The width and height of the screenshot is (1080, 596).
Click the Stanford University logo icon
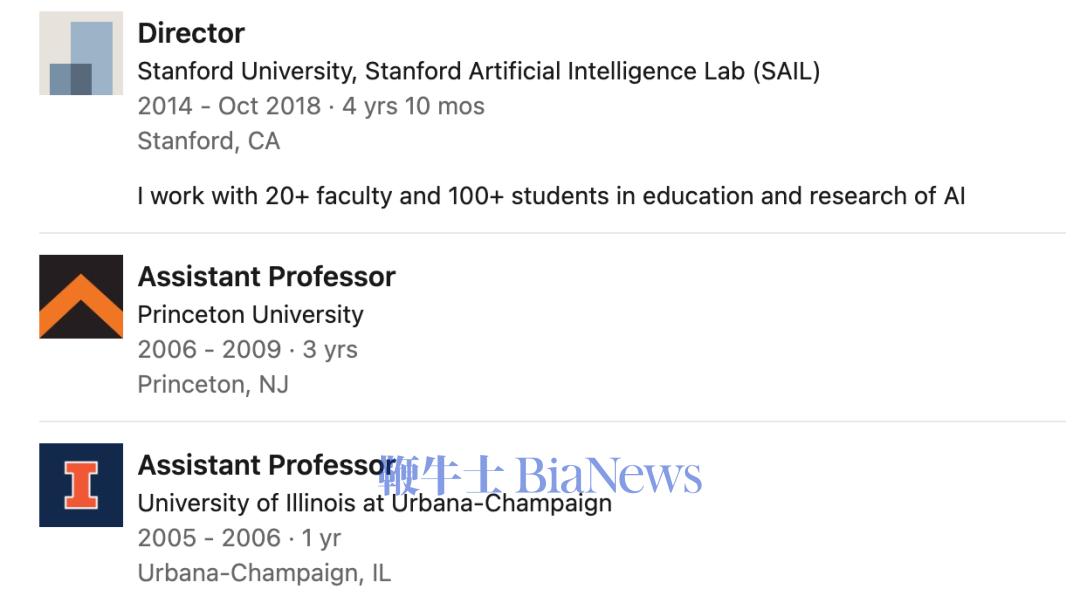(x=81, y=54)
